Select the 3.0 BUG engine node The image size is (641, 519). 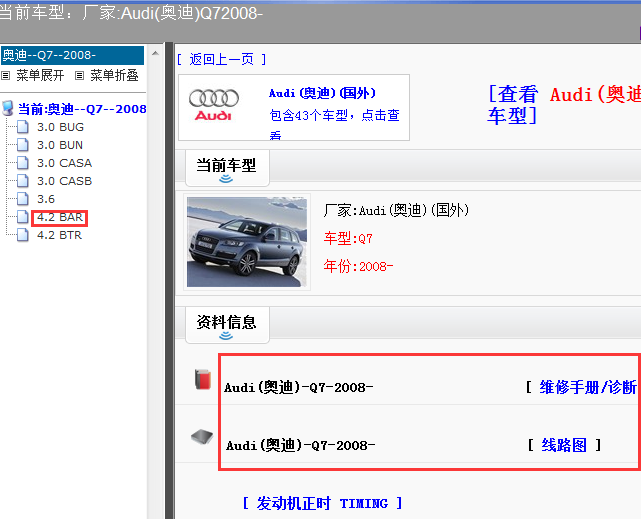[61, 127]
